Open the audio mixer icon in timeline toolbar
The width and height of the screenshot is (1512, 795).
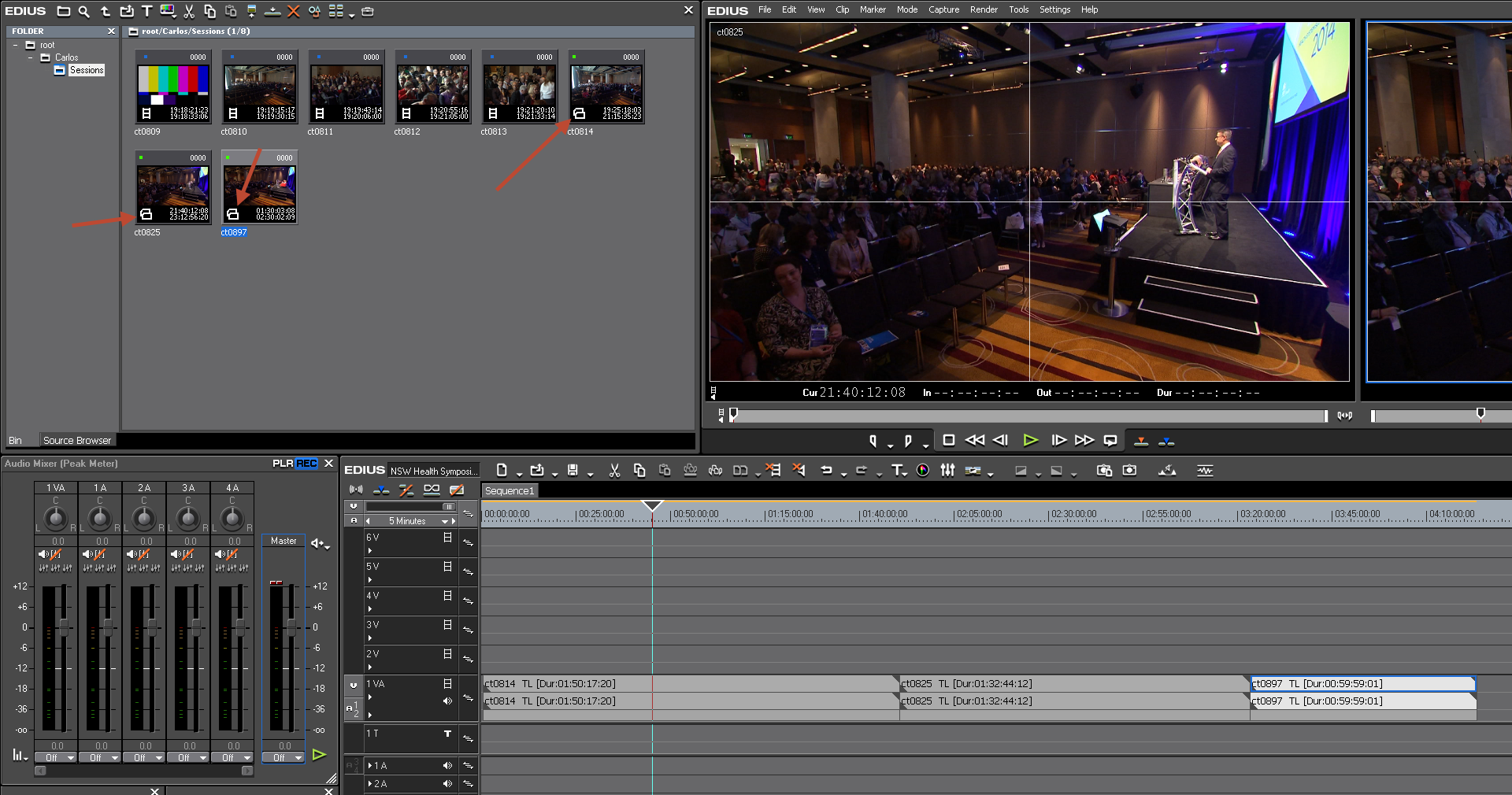(x=947, y=470)
